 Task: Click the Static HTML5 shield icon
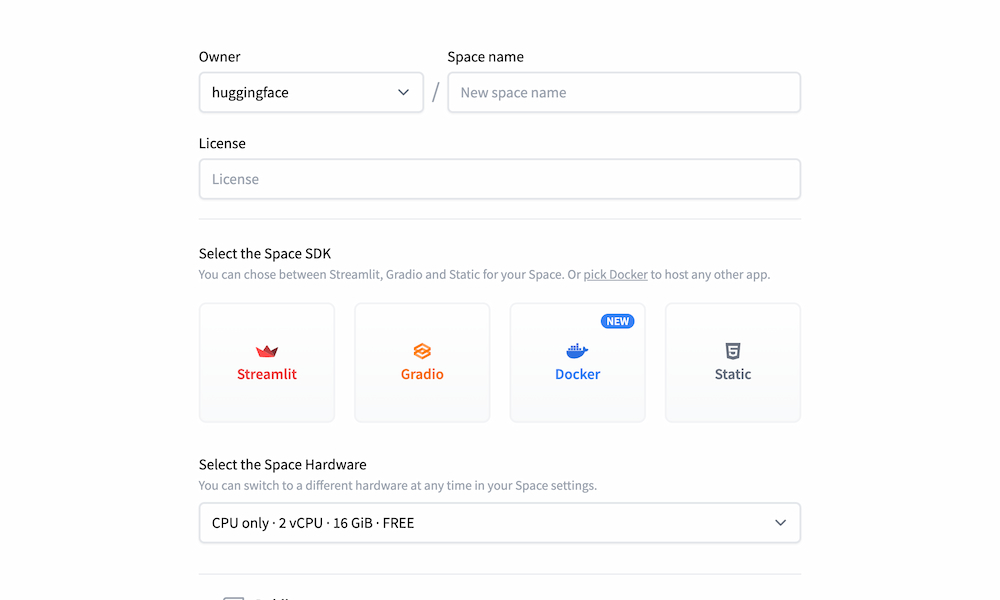[733, 351]
